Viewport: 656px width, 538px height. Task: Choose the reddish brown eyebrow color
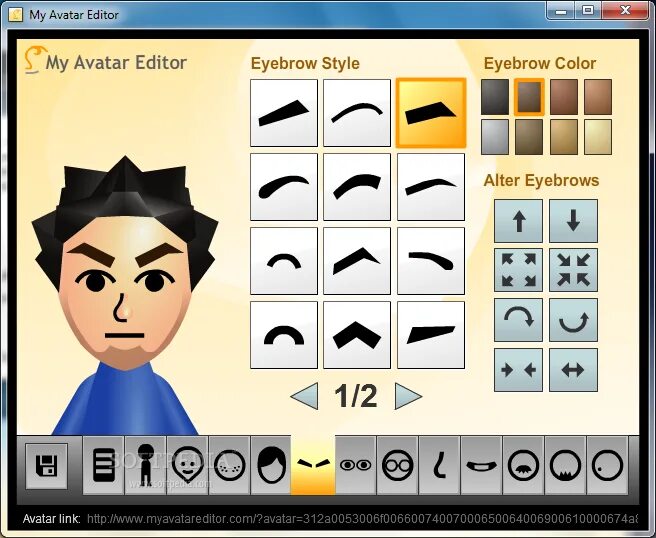(x=564, y=97)
